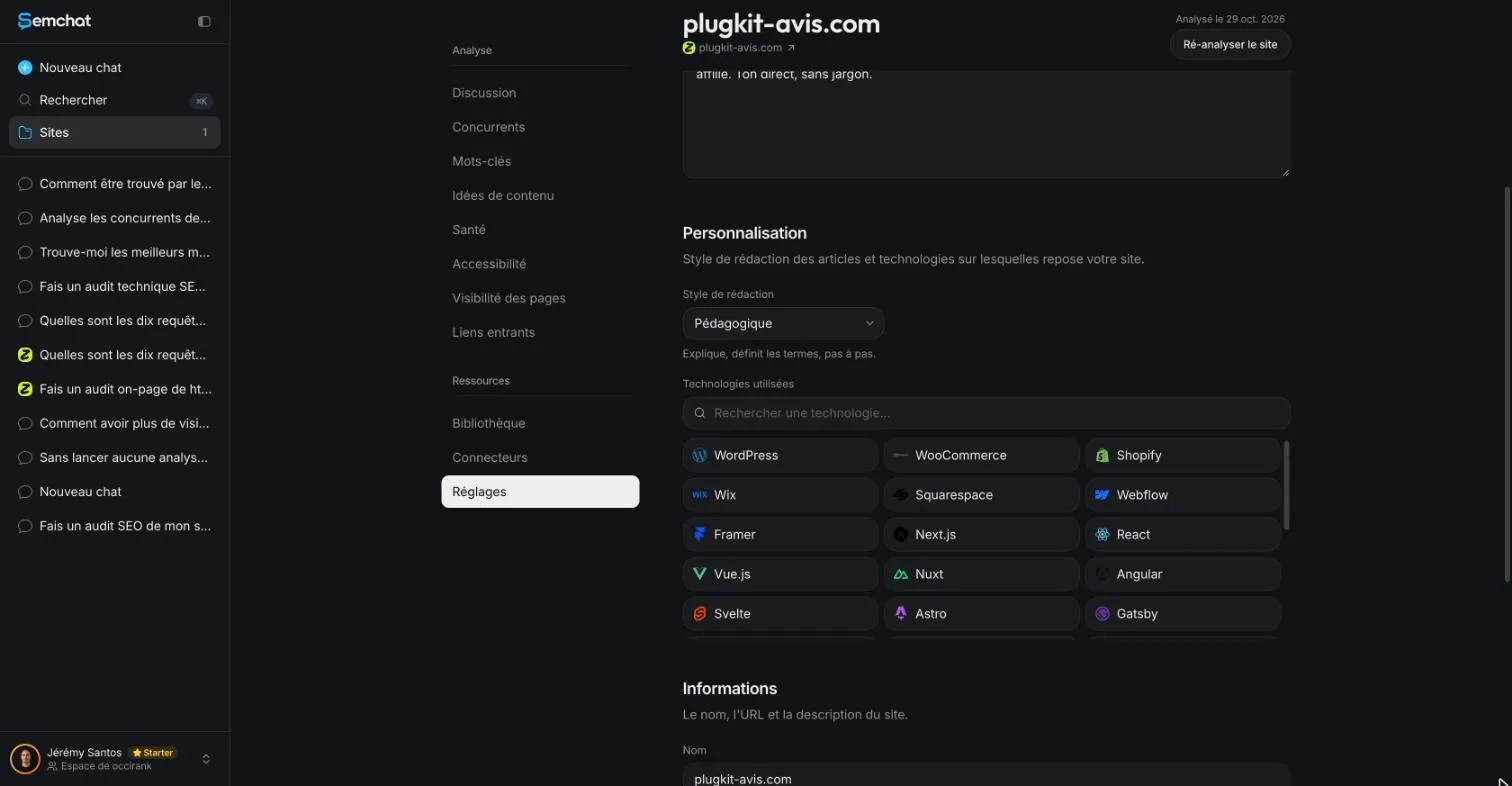This screenshot has height=786, width=1512.
Task: Open chat 'Fais un audit technique SE...'
Action: pyautogui.click(x=115, y=286)
